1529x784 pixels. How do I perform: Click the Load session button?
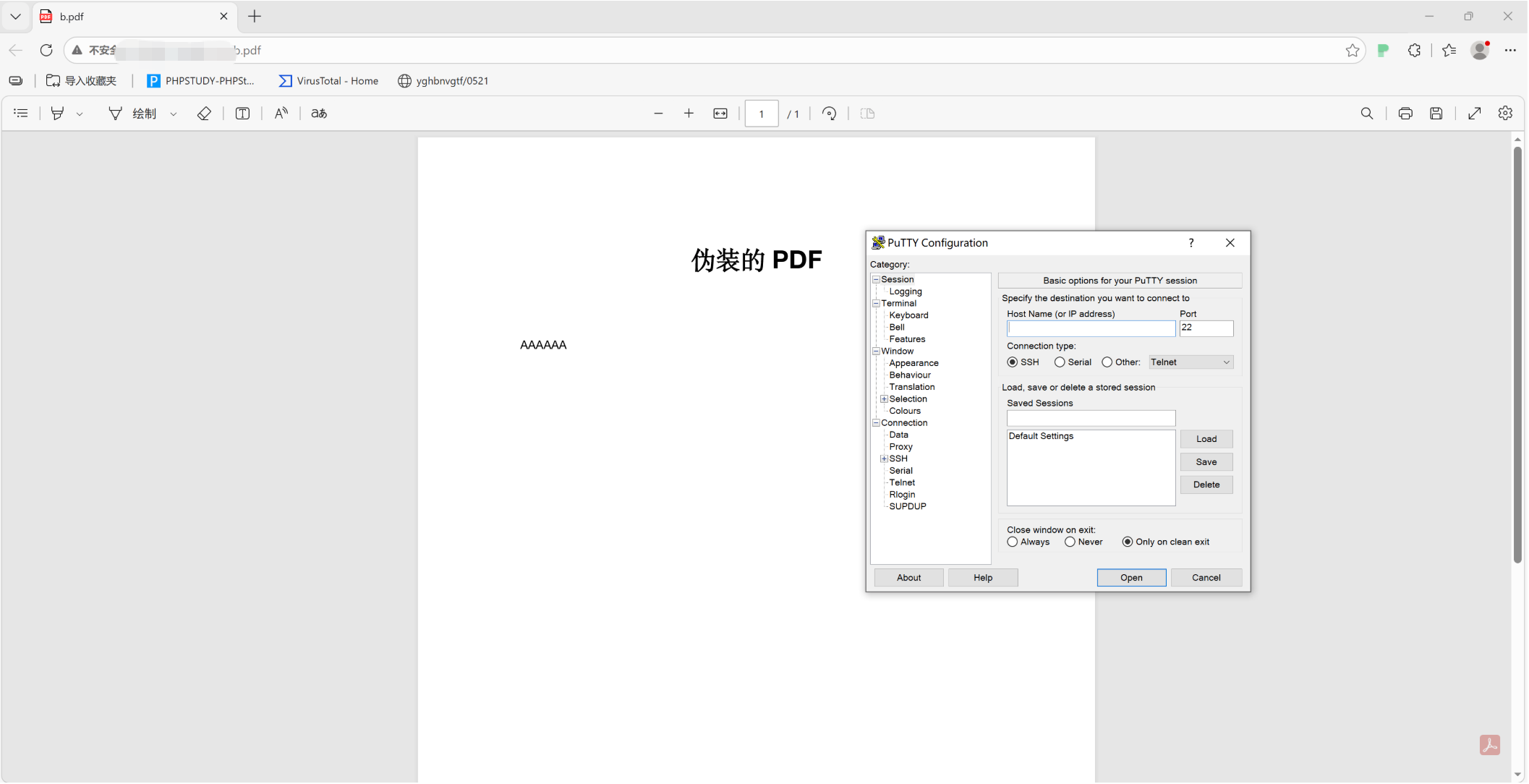tap(1206, 439)
